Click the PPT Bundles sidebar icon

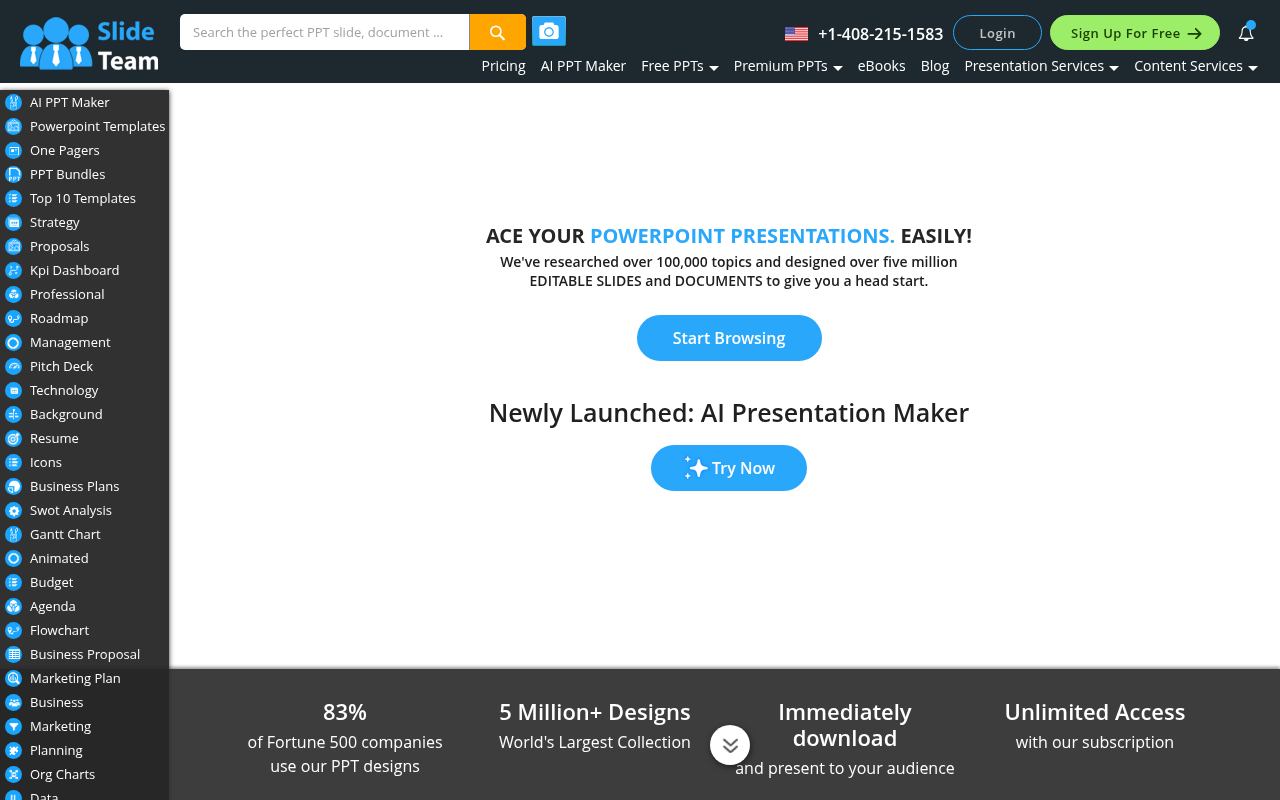(13, 174)
